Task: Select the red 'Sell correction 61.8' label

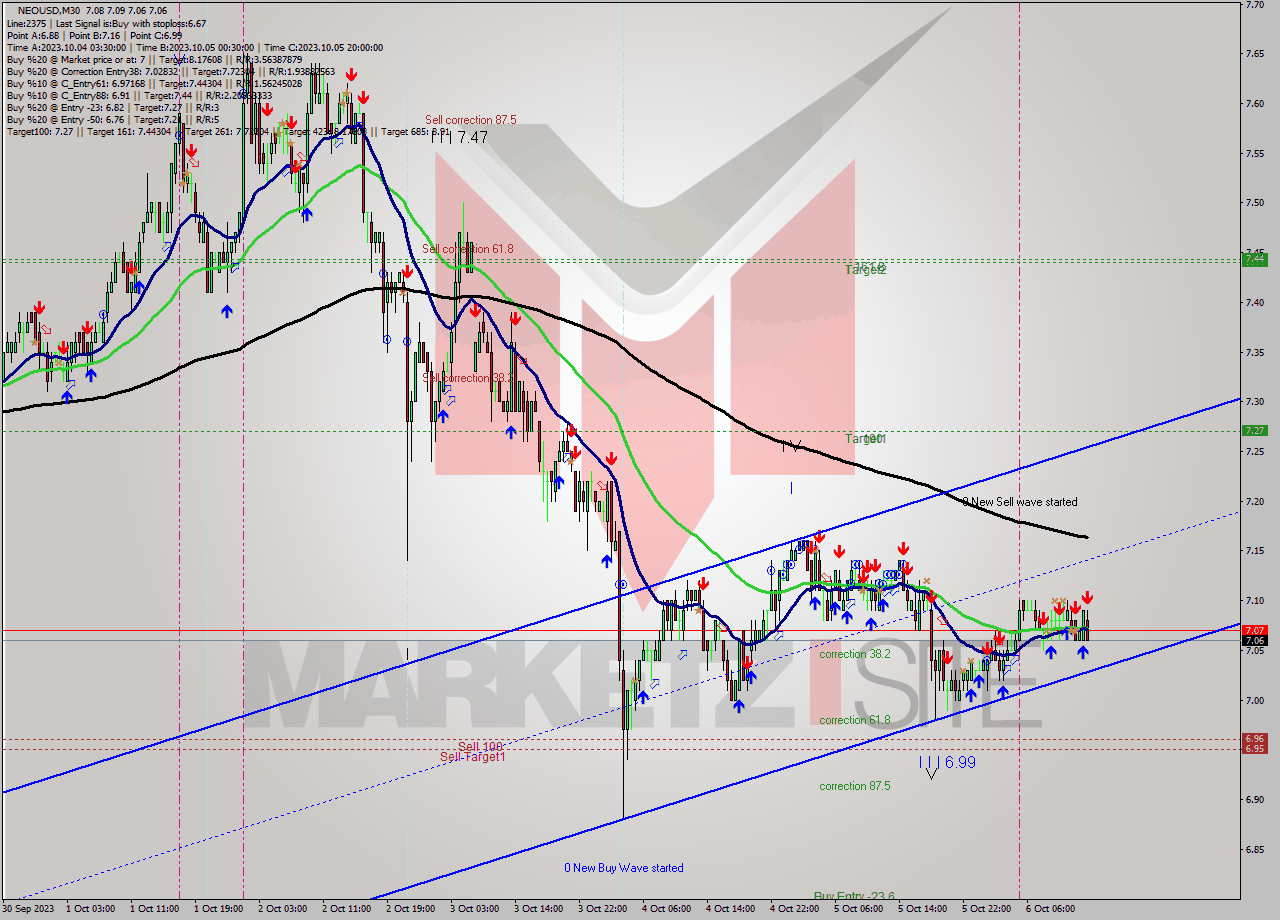Action: click(468, 248)
